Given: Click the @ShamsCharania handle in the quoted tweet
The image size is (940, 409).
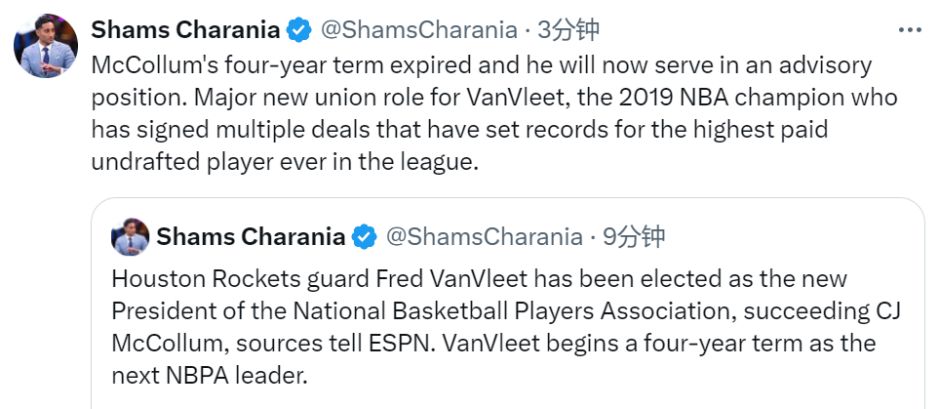Looking at the screenshot, I should (x=484, y=237).
